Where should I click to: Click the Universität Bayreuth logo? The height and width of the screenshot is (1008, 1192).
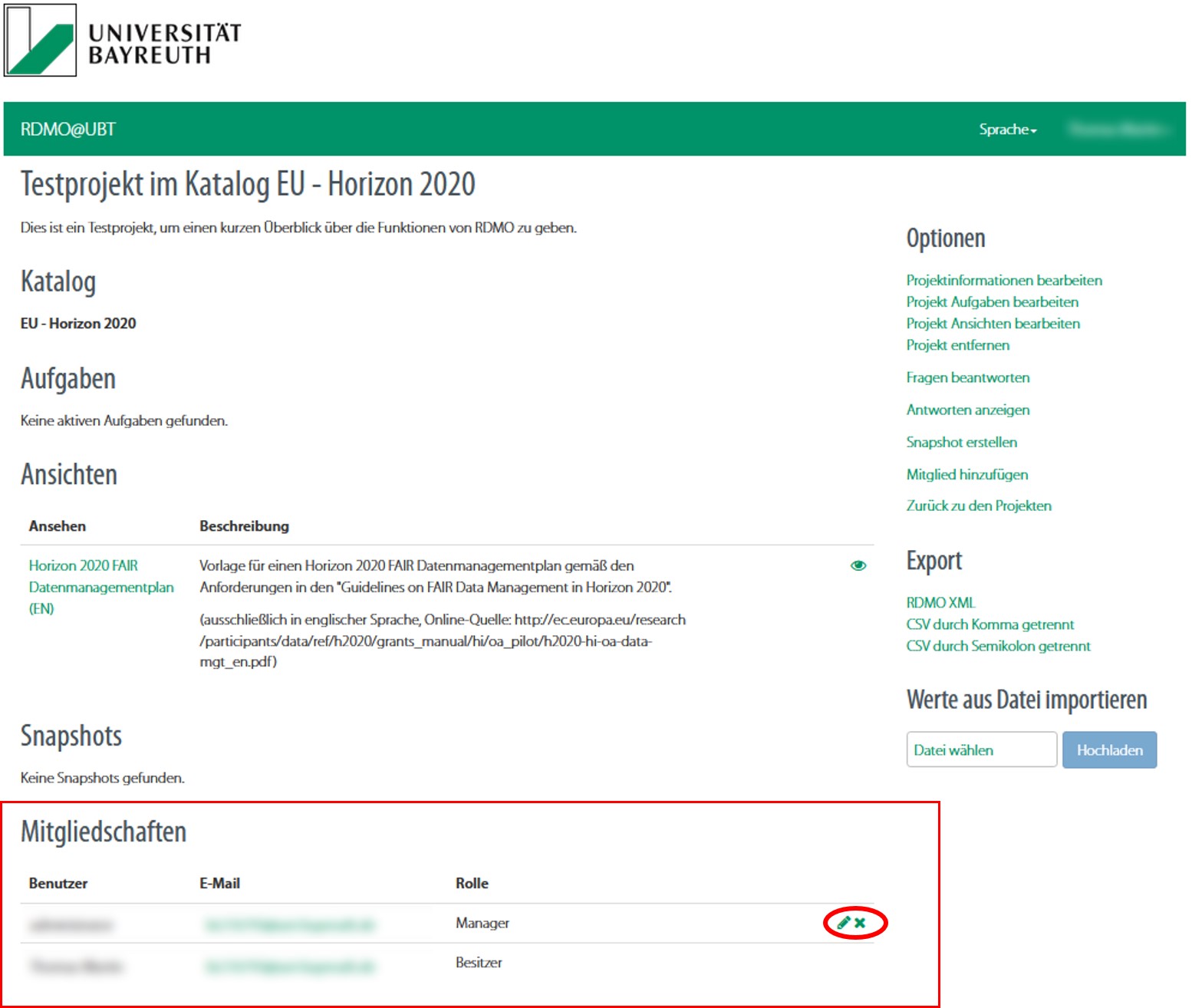123,40
